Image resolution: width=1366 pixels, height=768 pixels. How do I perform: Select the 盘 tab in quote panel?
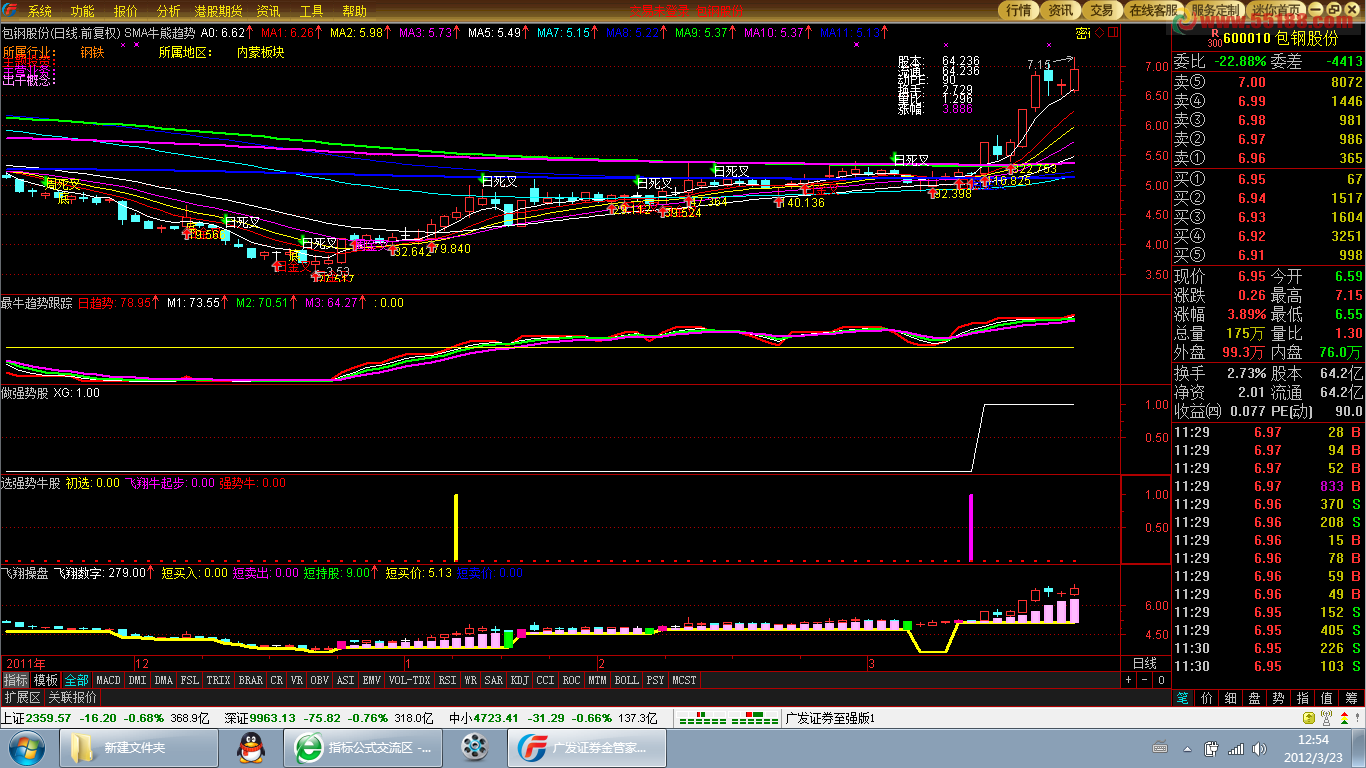pyautogui.click(x=1255, y=698)
